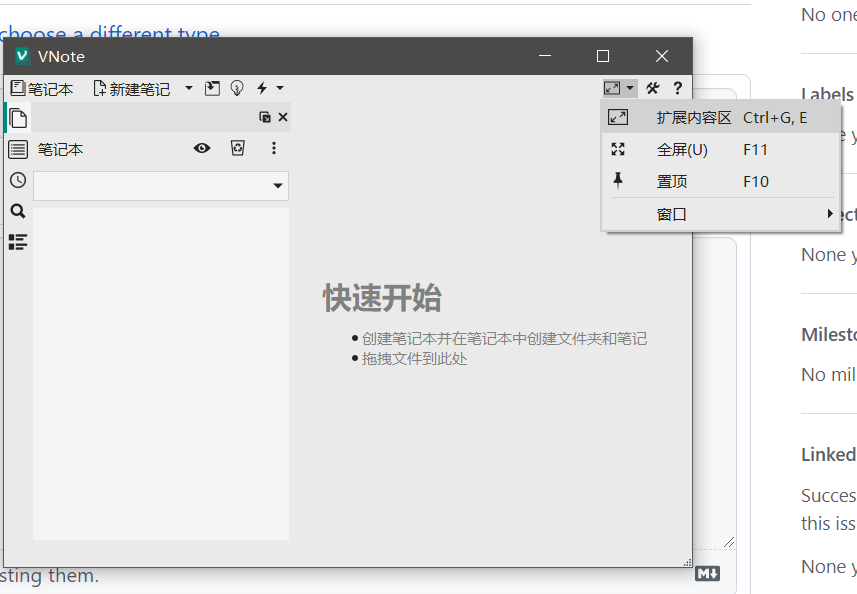Click the empty notebook tree area

coord(161,374)
